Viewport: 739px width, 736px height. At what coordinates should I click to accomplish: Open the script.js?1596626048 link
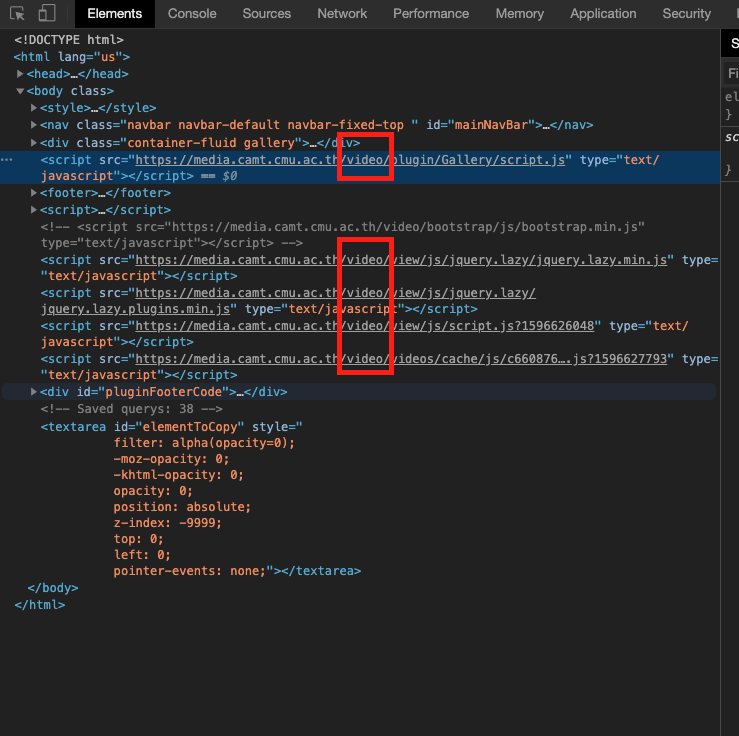[365, 326]
